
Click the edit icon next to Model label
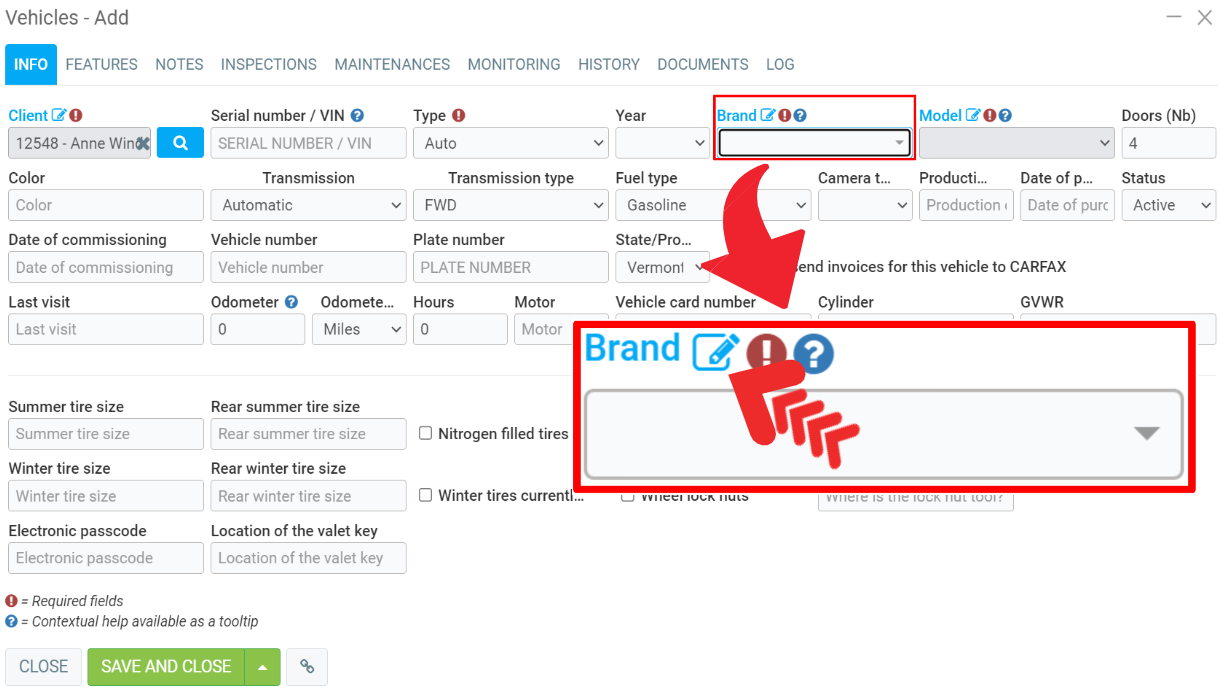point(973,116)
